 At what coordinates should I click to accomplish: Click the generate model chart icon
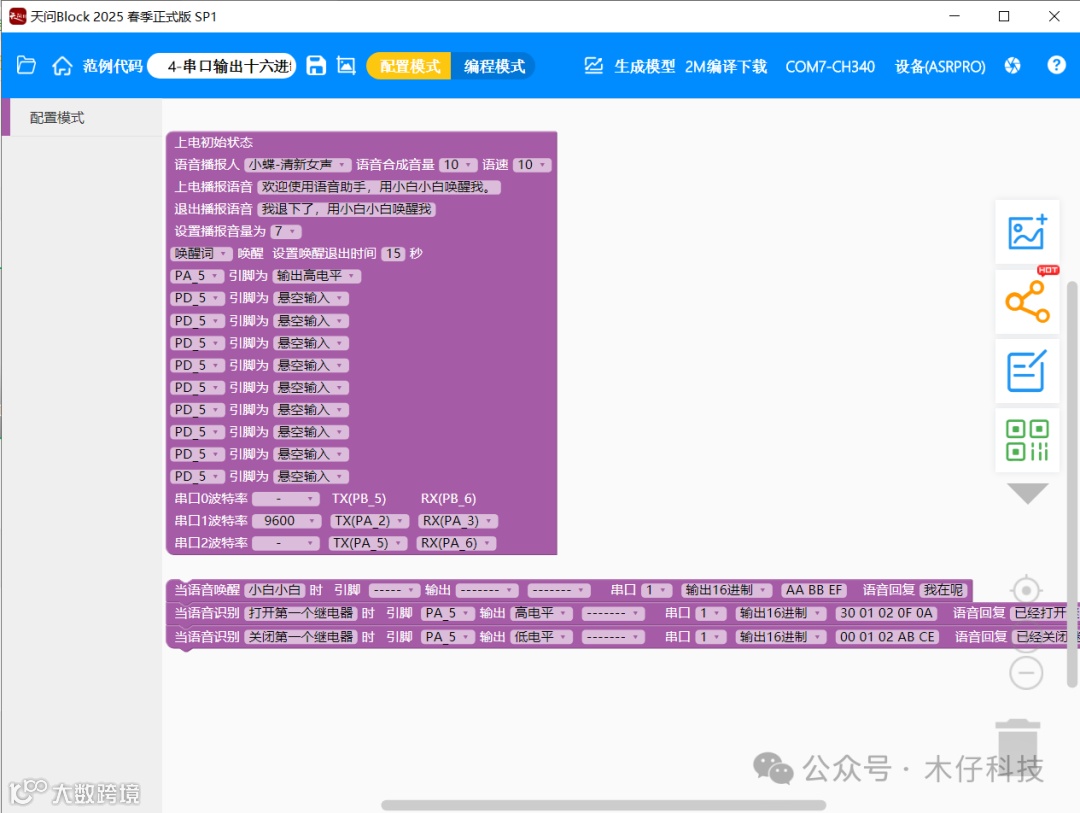pos(593,66)
